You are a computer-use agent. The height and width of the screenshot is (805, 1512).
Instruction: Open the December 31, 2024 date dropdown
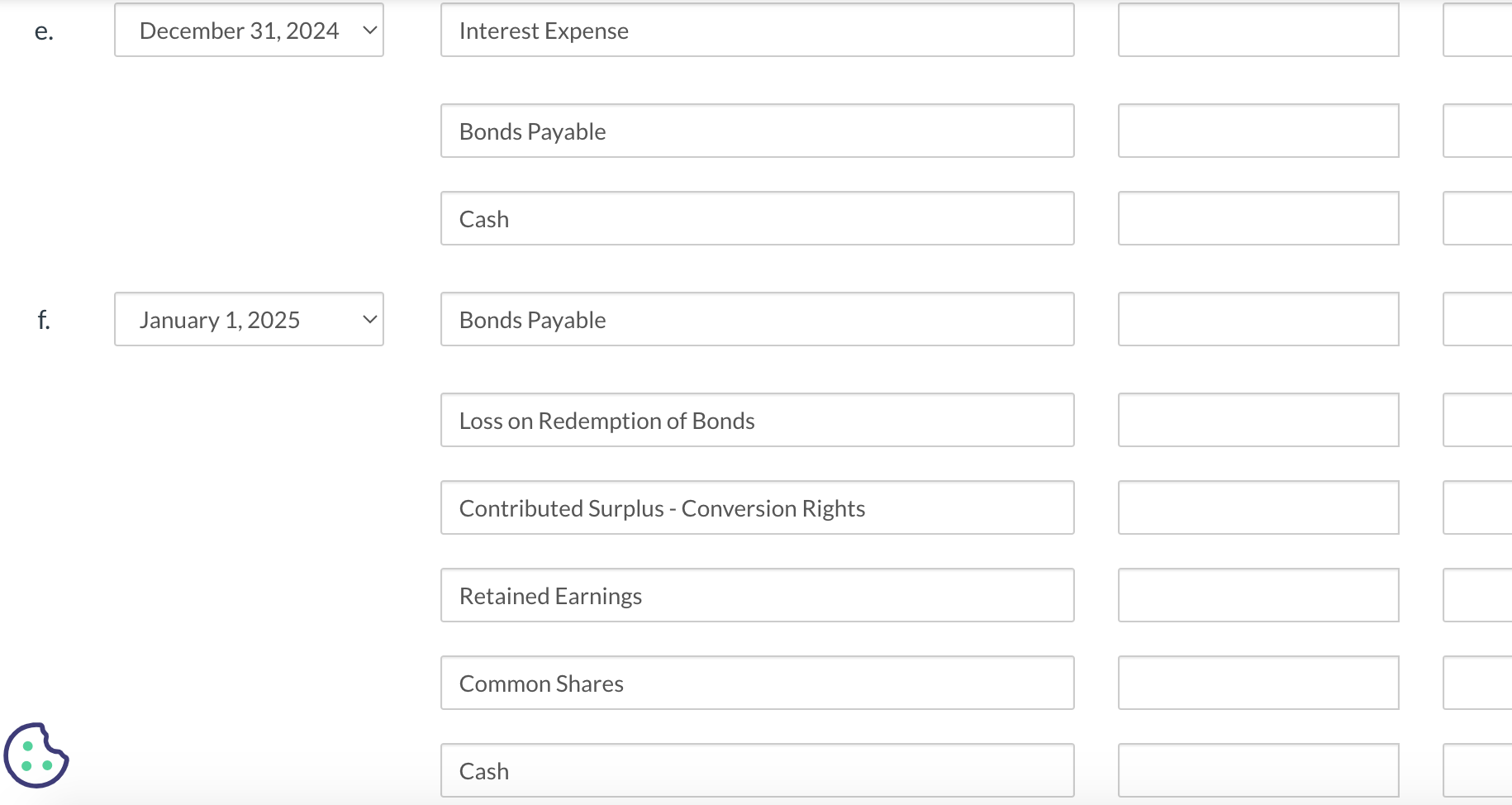(249, 30)
